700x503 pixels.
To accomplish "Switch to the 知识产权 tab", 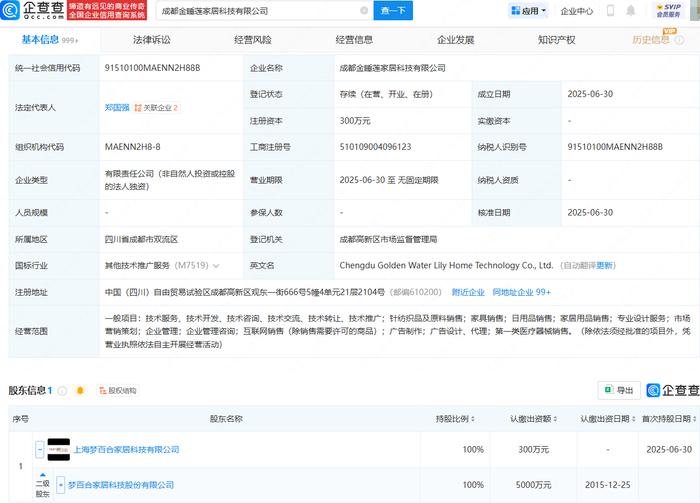I will pyautogui.click(x=557, y=40).
